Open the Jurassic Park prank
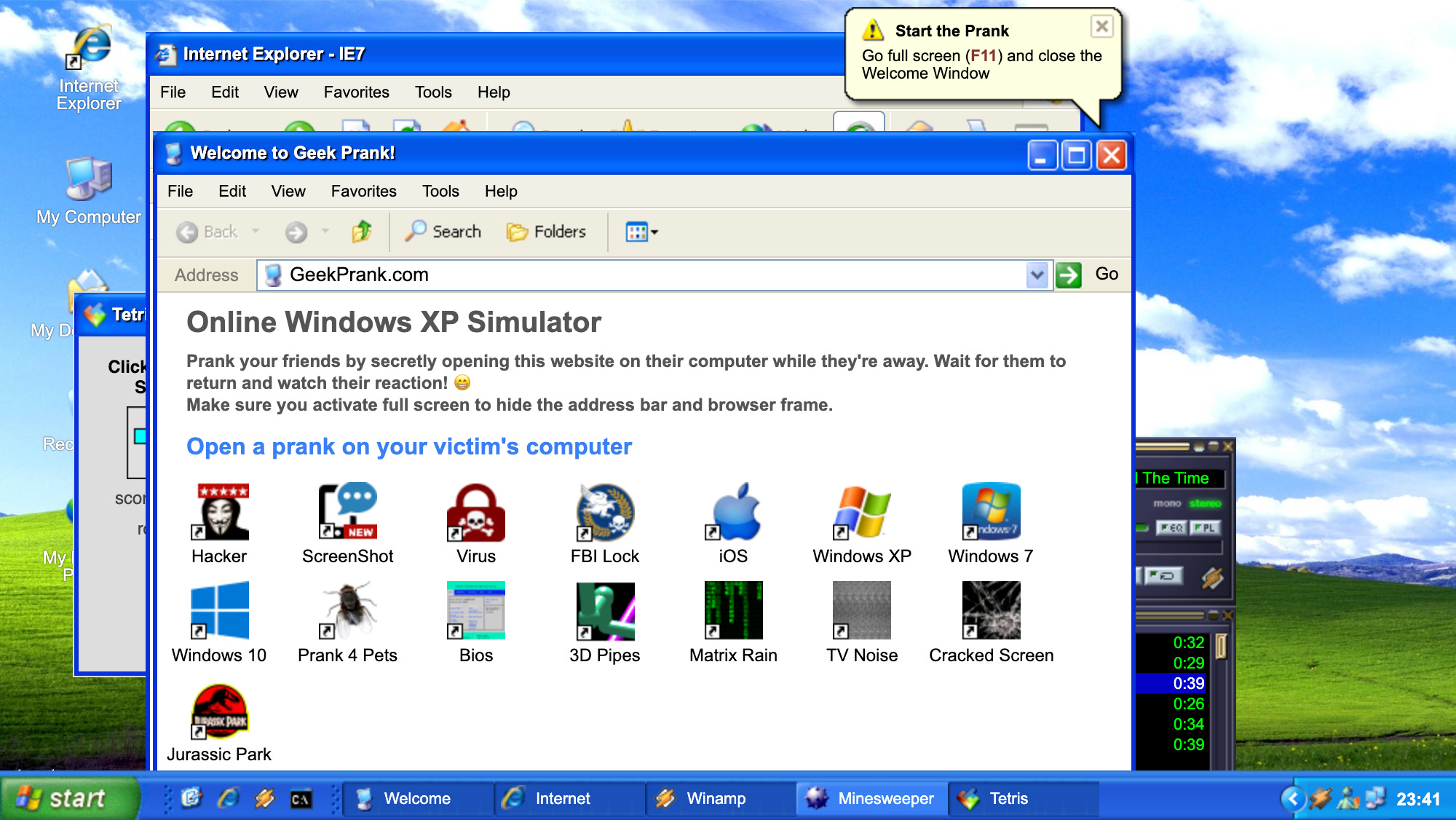The height and width of the screenshot is (820, 1456). click(x=219, y=711)
